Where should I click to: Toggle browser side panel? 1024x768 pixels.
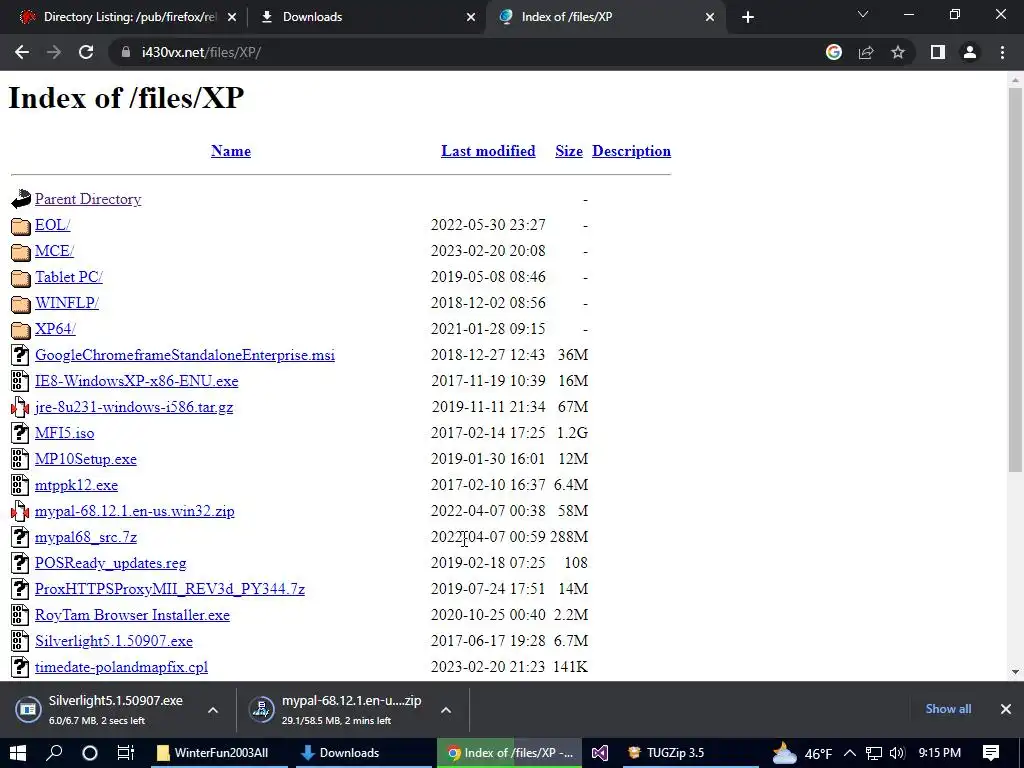coord(938,52)
